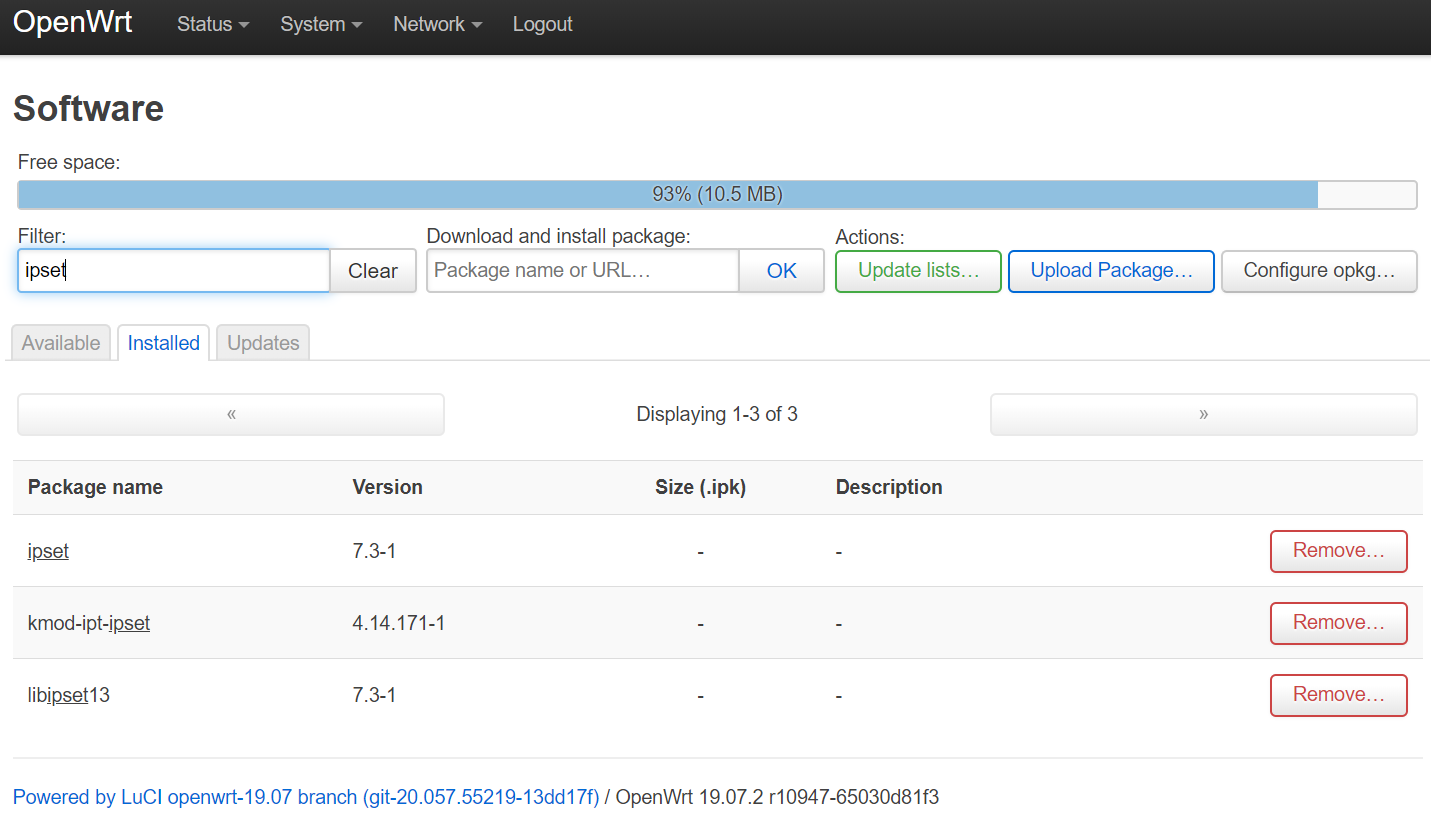Click Update lists action

click(917, 270)
